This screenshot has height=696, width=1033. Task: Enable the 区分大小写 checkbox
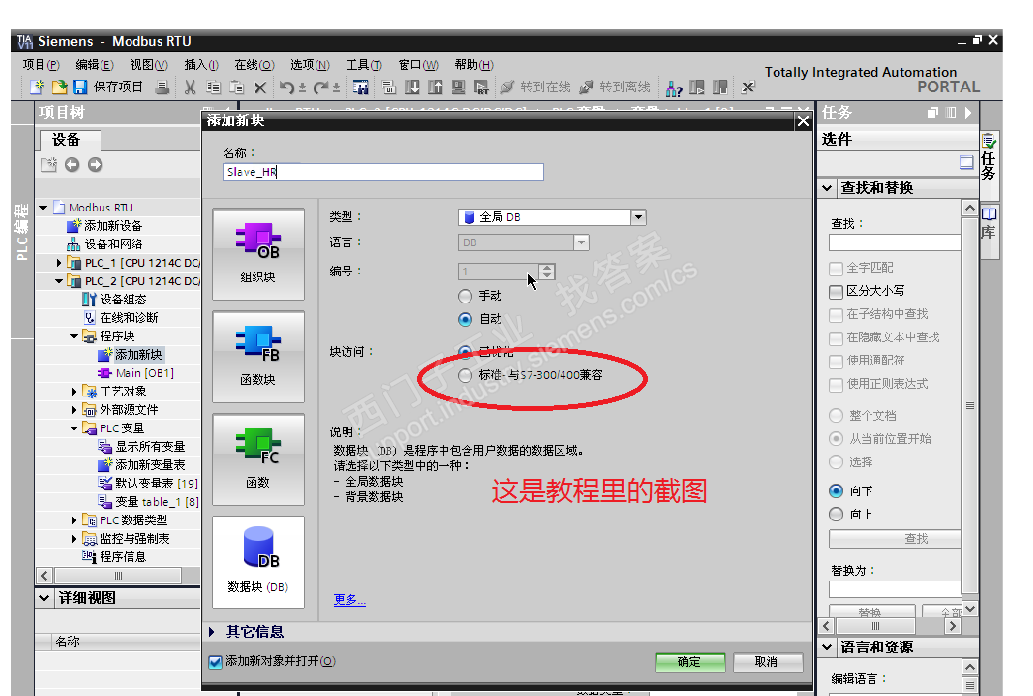836,291
